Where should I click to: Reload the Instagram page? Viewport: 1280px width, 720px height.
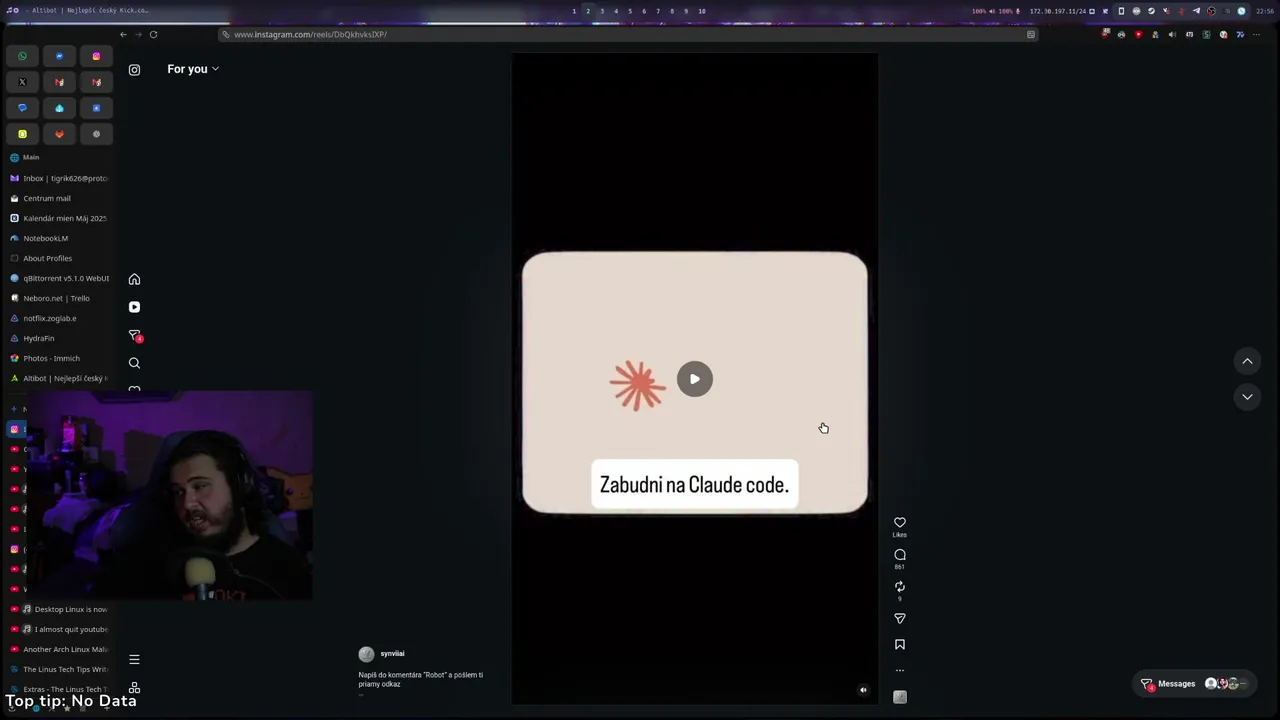pos(153,34)
